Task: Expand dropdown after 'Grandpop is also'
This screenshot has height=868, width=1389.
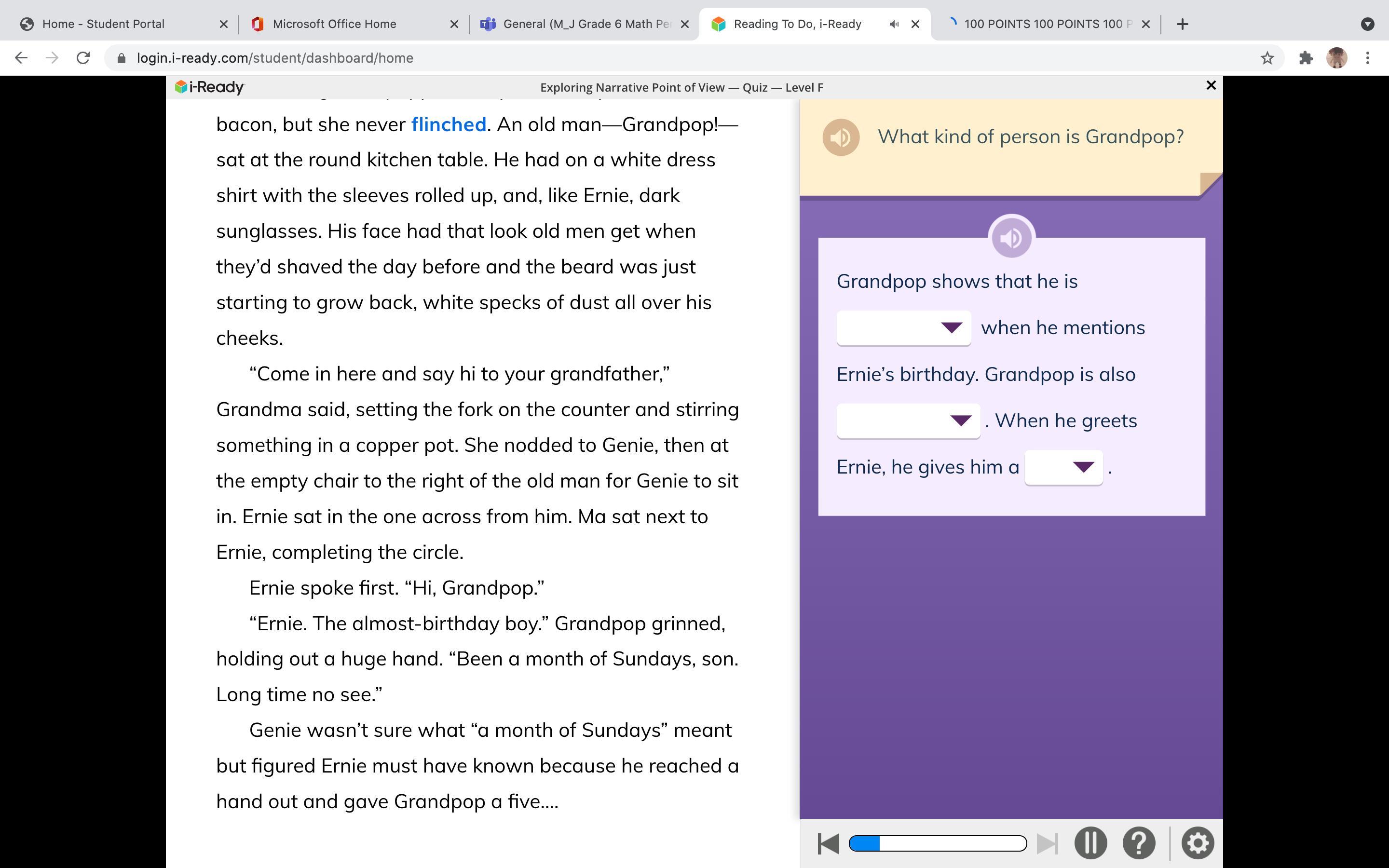Action: pos(908,421)
